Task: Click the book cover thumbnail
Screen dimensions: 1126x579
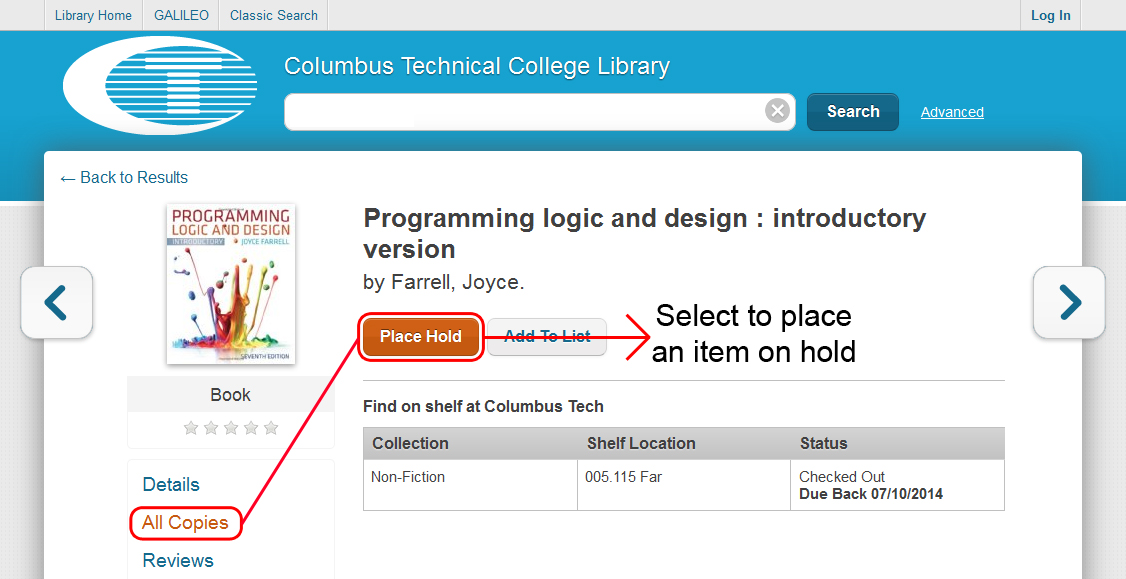Action: [231, 284]
